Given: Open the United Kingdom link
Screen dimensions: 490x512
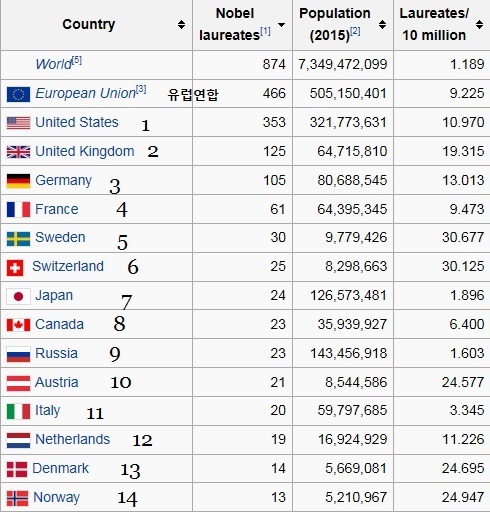Looking at the screenshot, I should click(x=85, y=151).
